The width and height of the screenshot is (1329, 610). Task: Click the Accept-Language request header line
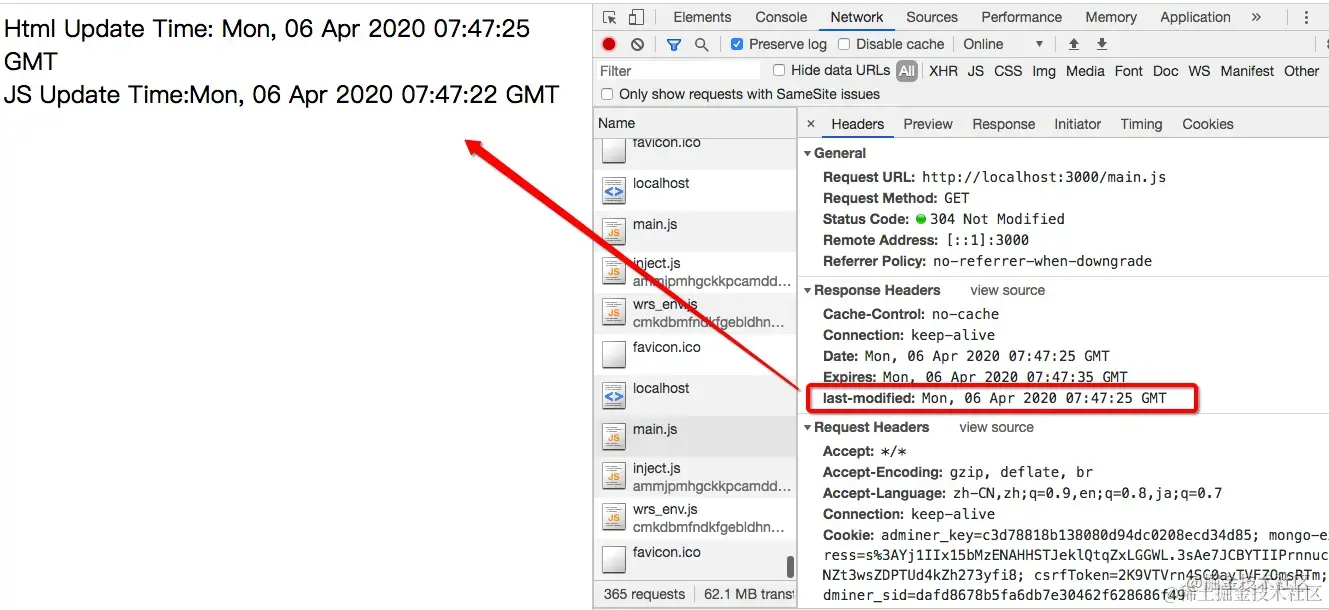1022,493
